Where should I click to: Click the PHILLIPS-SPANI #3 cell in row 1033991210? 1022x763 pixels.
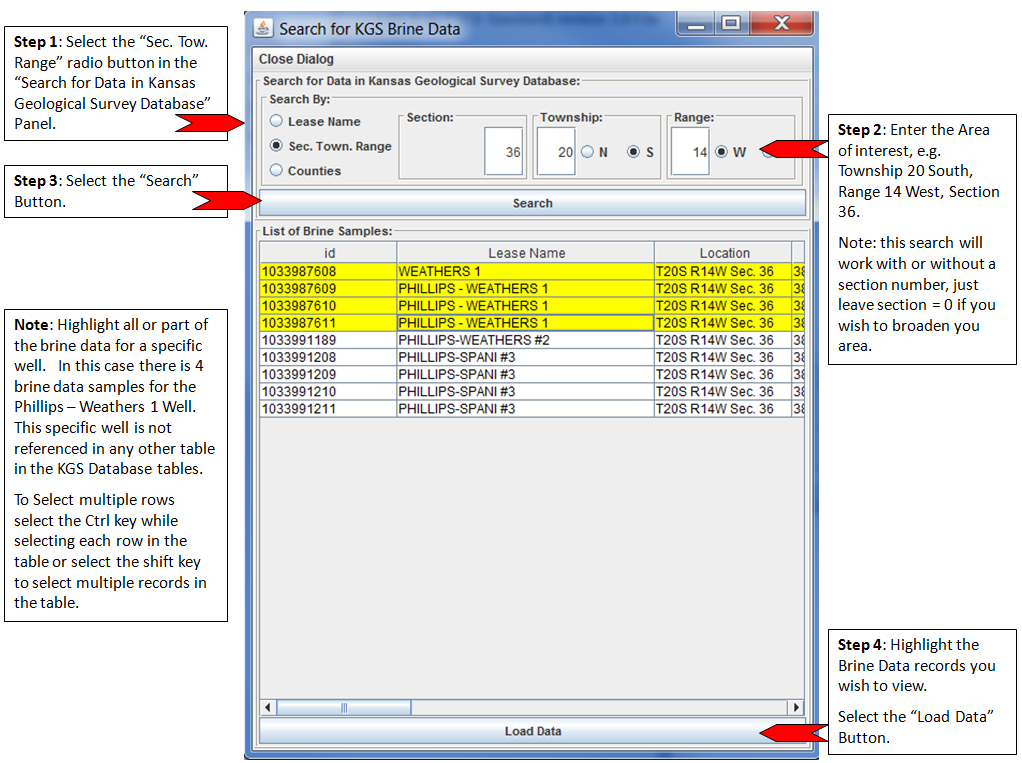(x=525, y=392)
